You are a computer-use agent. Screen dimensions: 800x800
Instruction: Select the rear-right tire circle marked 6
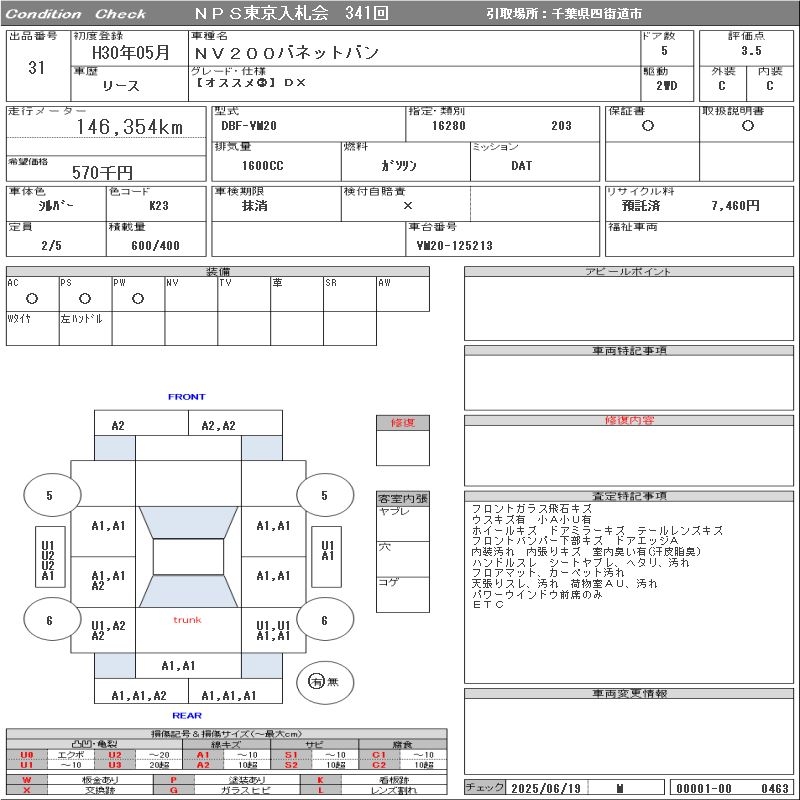[324, 620]
